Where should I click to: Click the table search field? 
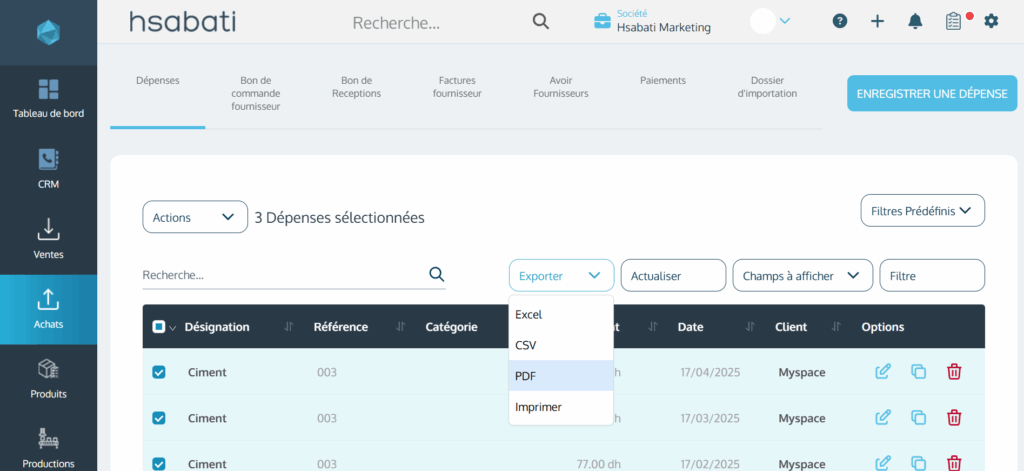(283, 275)
